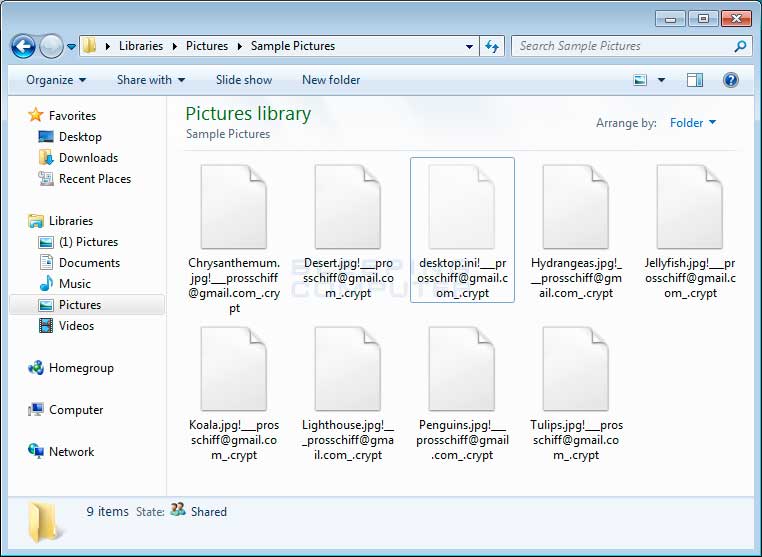Click the Favorites star icon
This screenshot has width=762, height=557.
tap(35, 115)
